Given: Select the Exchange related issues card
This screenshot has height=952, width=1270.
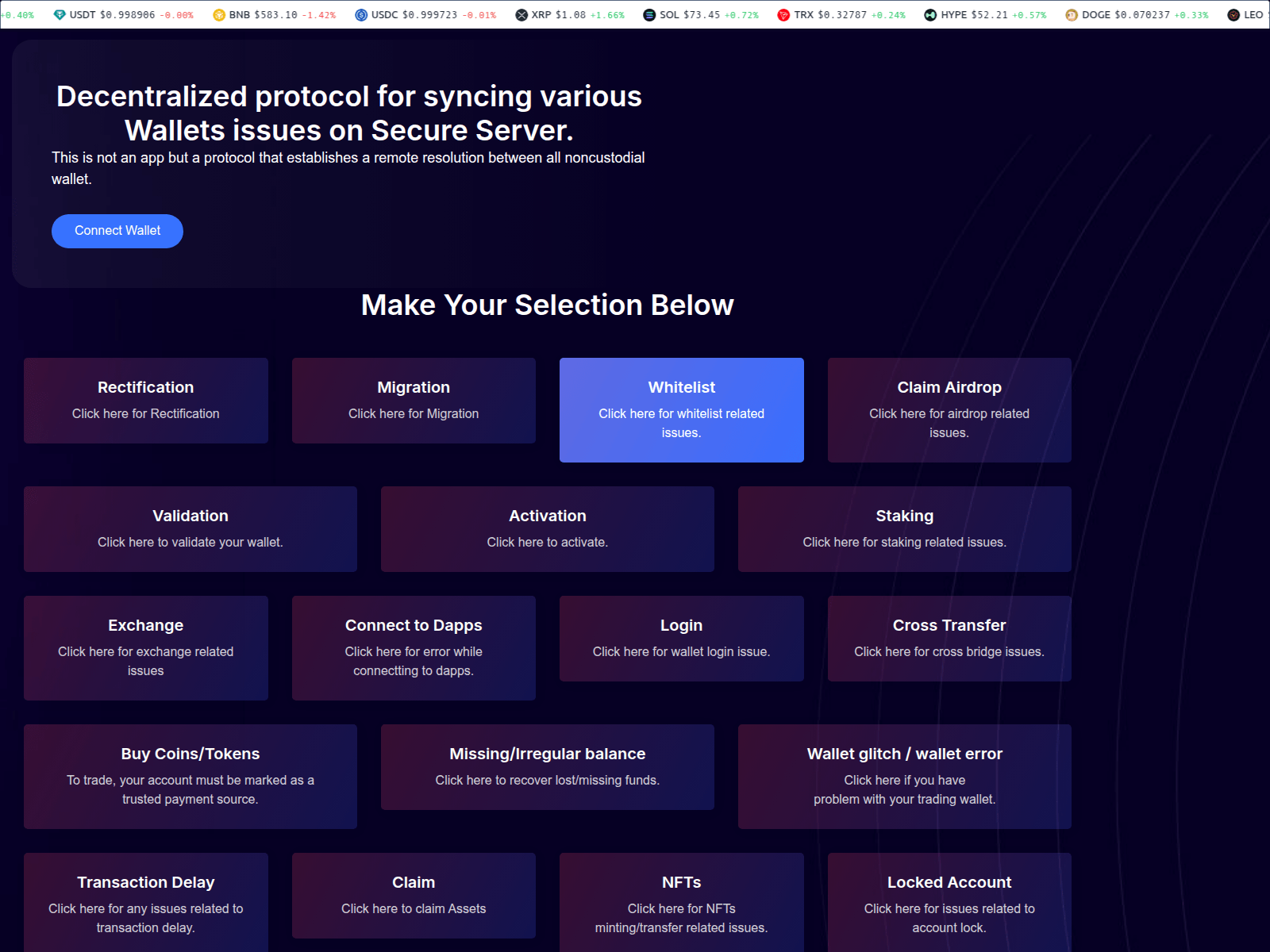Looking at the screenshot, I should point(146,648).
